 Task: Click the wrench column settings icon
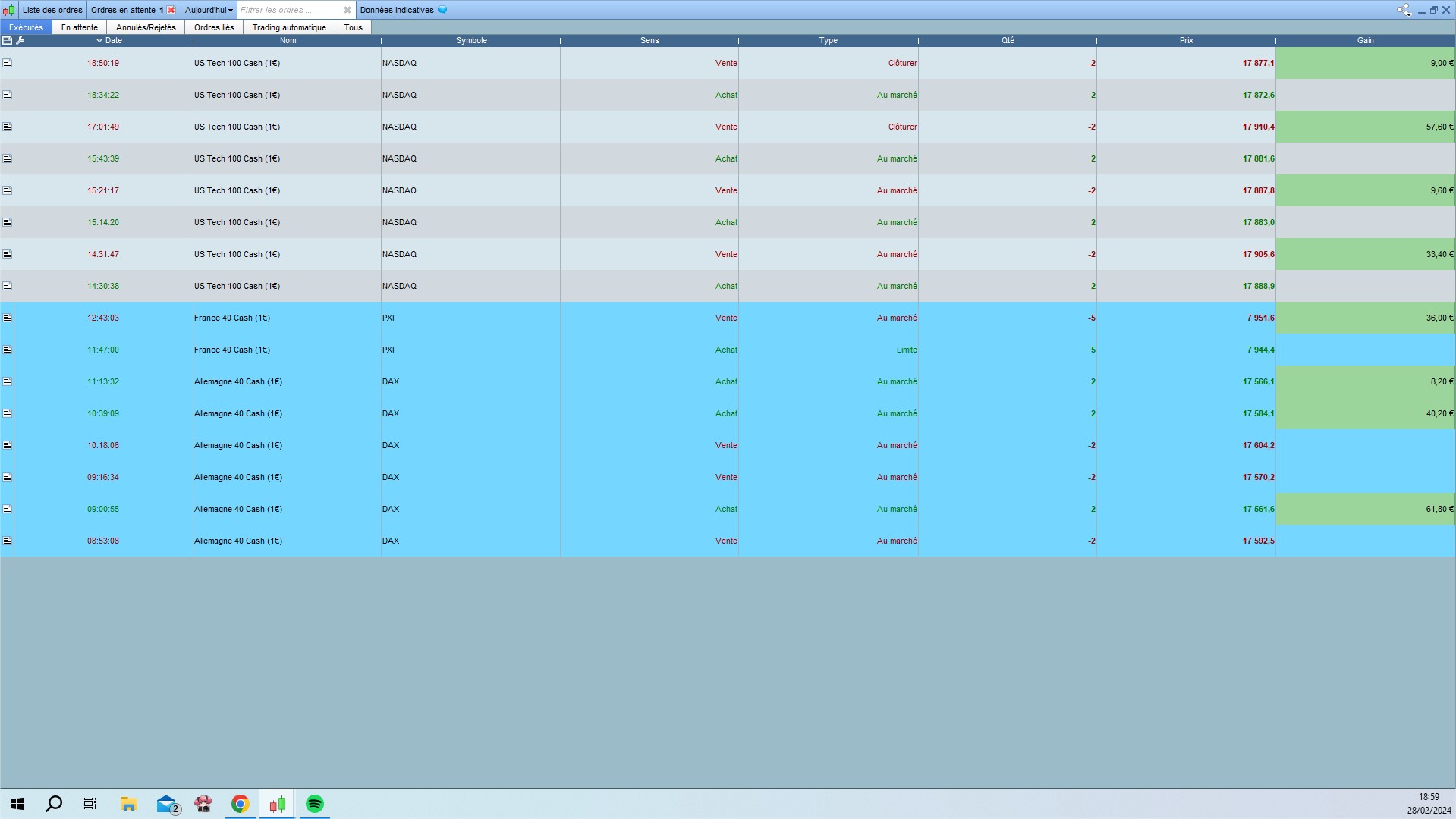click(20, 41)
